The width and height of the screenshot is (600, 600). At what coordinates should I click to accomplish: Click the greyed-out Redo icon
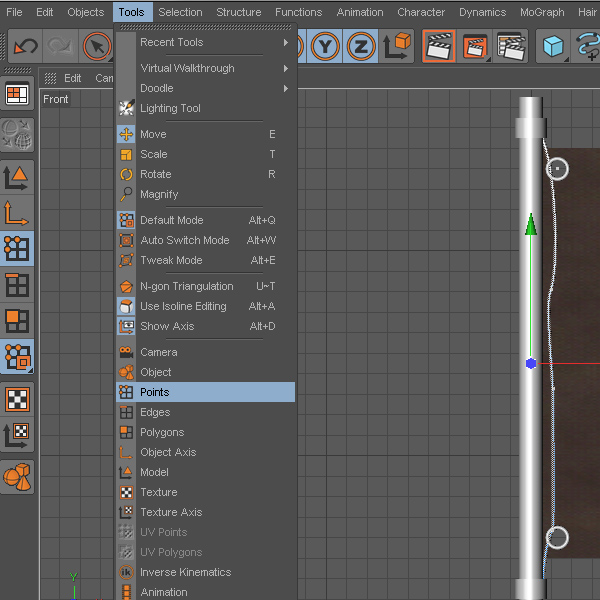click(x=60, y=47)
